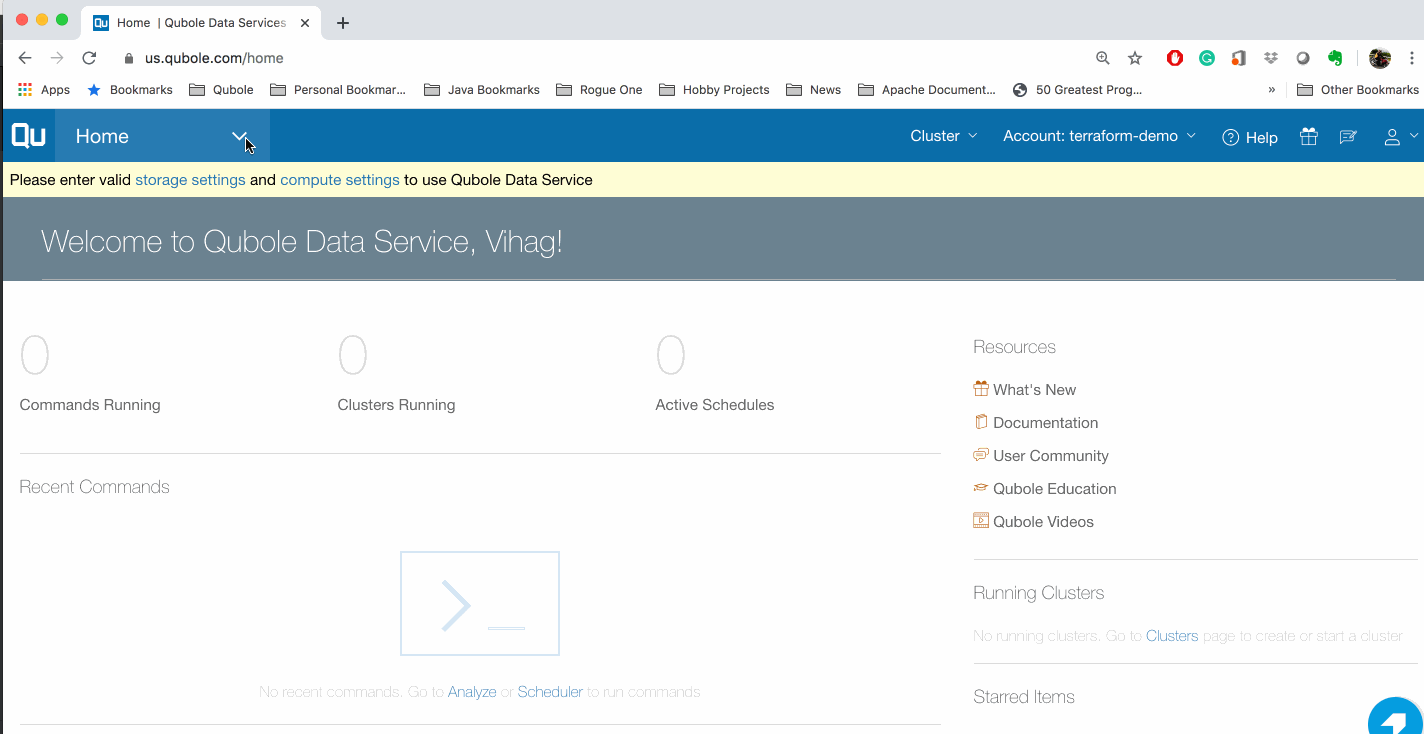
Task: Go back to the previous page
Action: pos(25,58)
